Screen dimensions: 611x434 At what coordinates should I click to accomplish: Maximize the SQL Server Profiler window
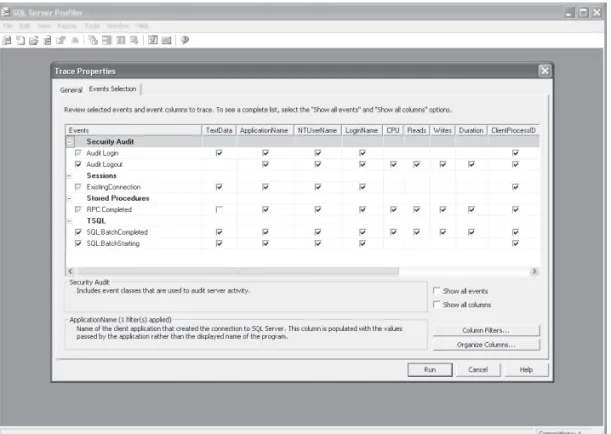(x=583, y=12)
